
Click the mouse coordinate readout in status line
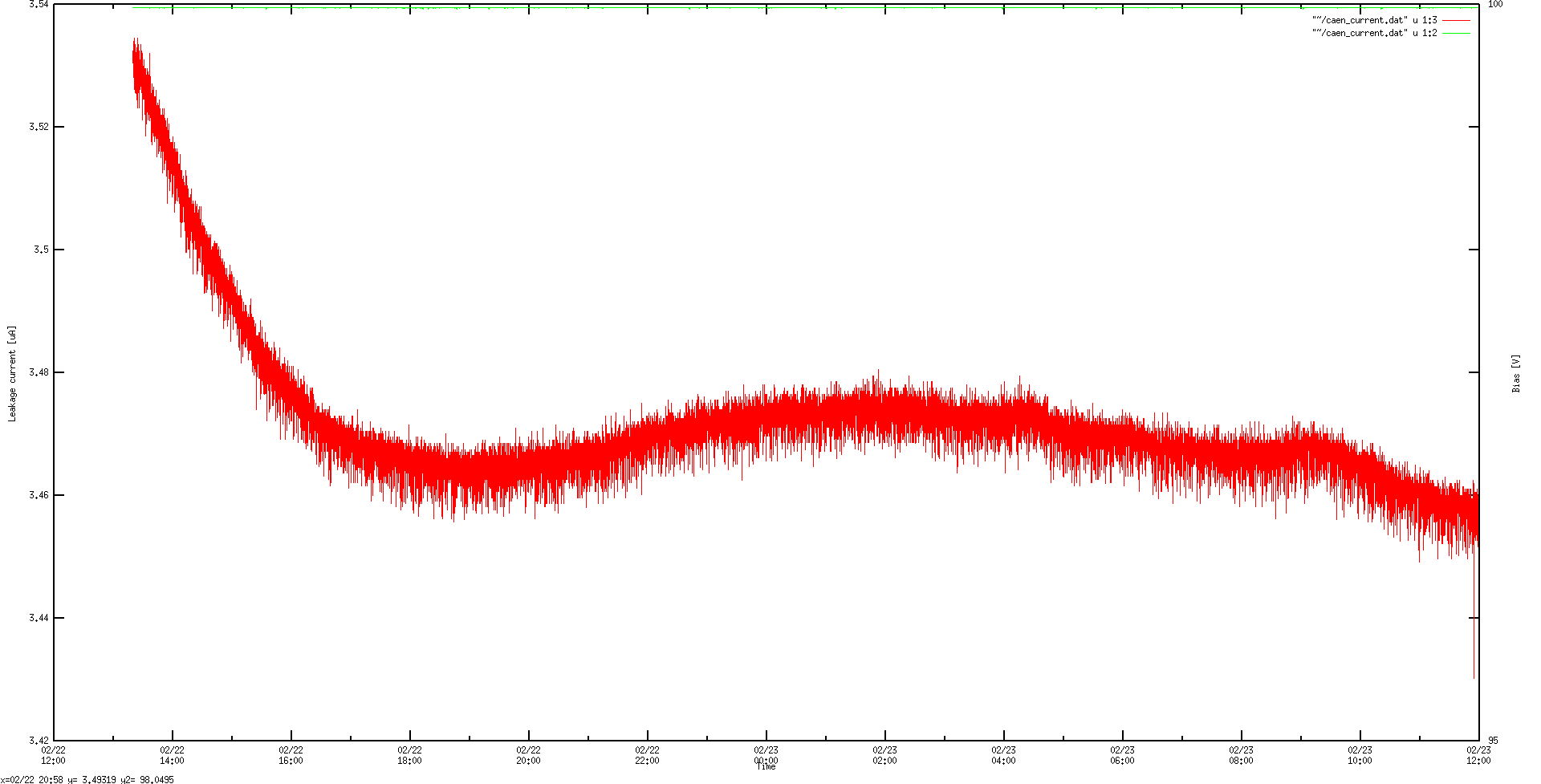click(87, 779)
